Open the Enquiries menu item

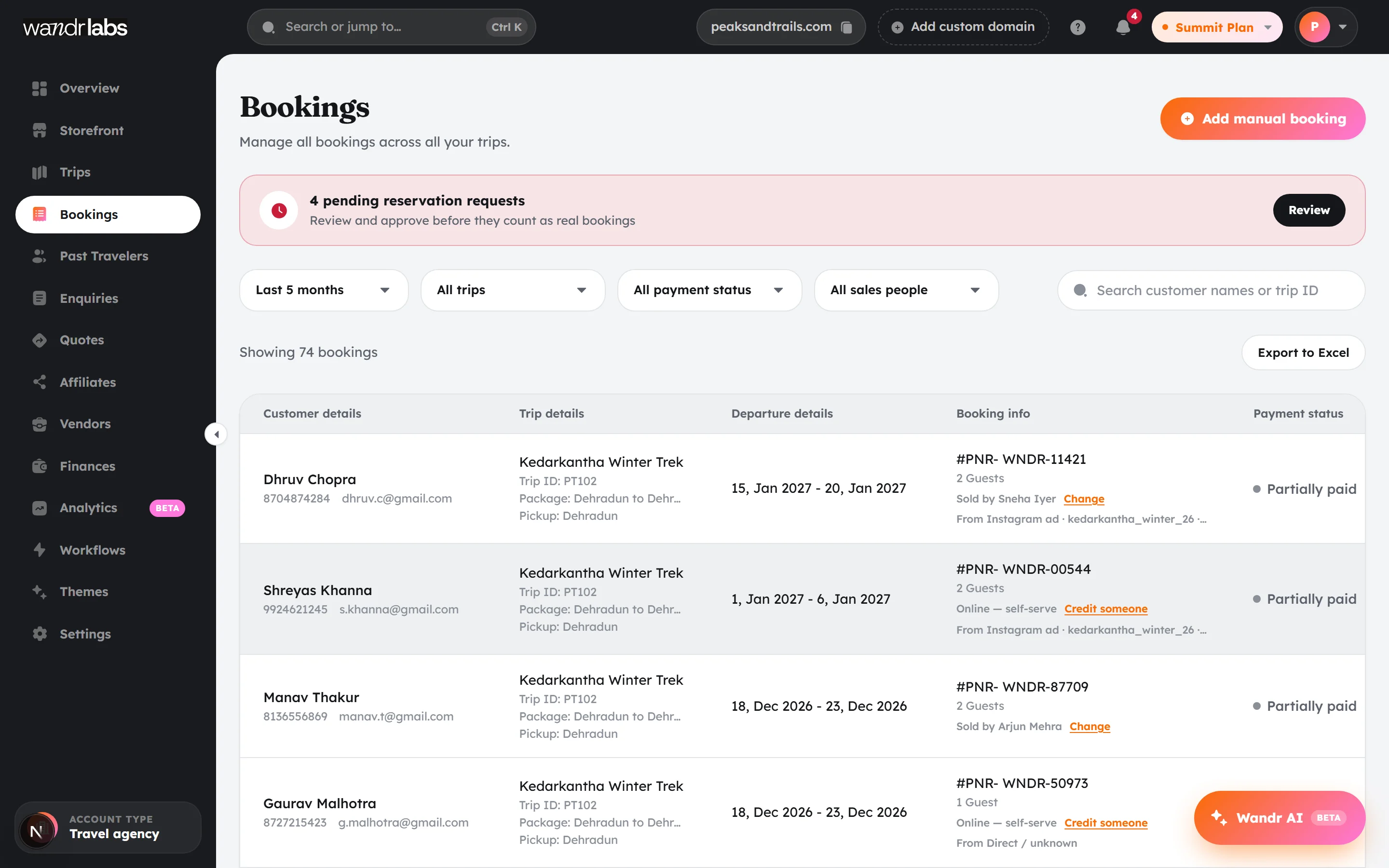point(108,298)
